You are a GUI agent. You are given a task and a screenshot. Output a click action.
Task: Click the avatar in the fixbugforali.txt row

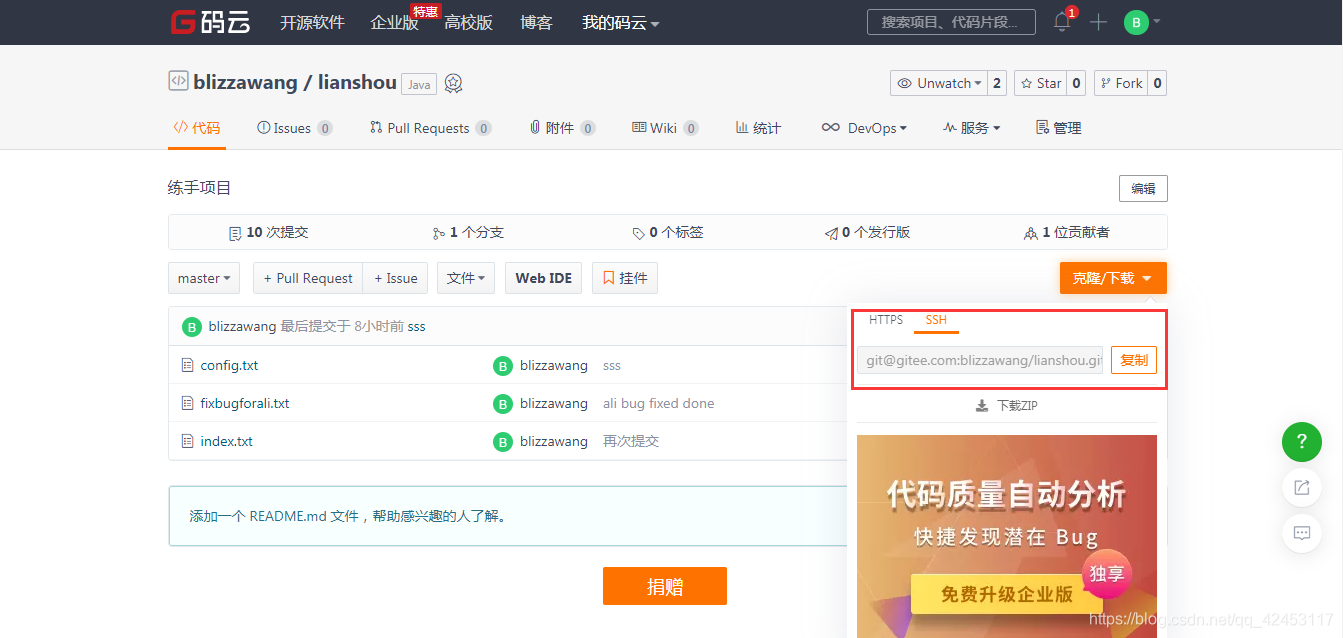tap(503, 404)
